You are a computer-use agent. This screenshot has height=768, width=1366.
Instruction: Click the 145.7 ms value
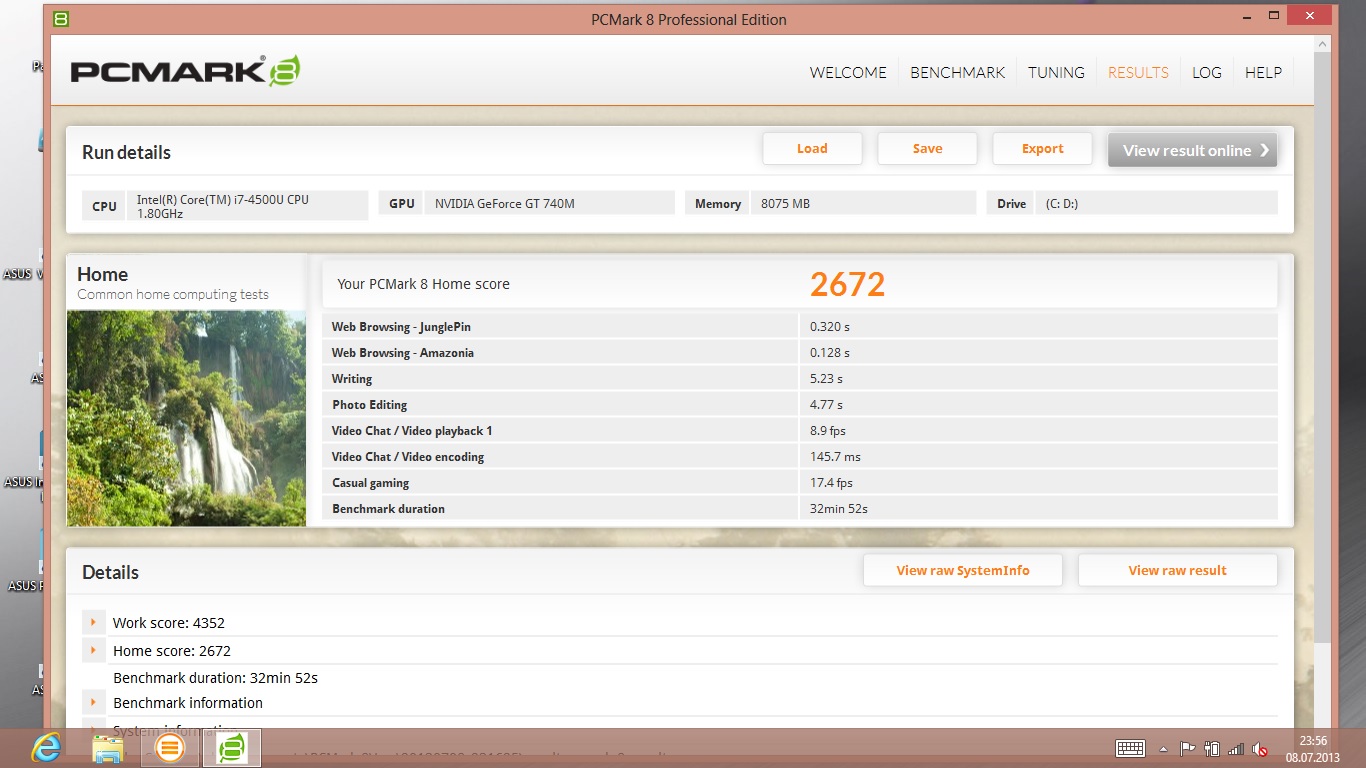pyautogui.click(x=835, y=456)
